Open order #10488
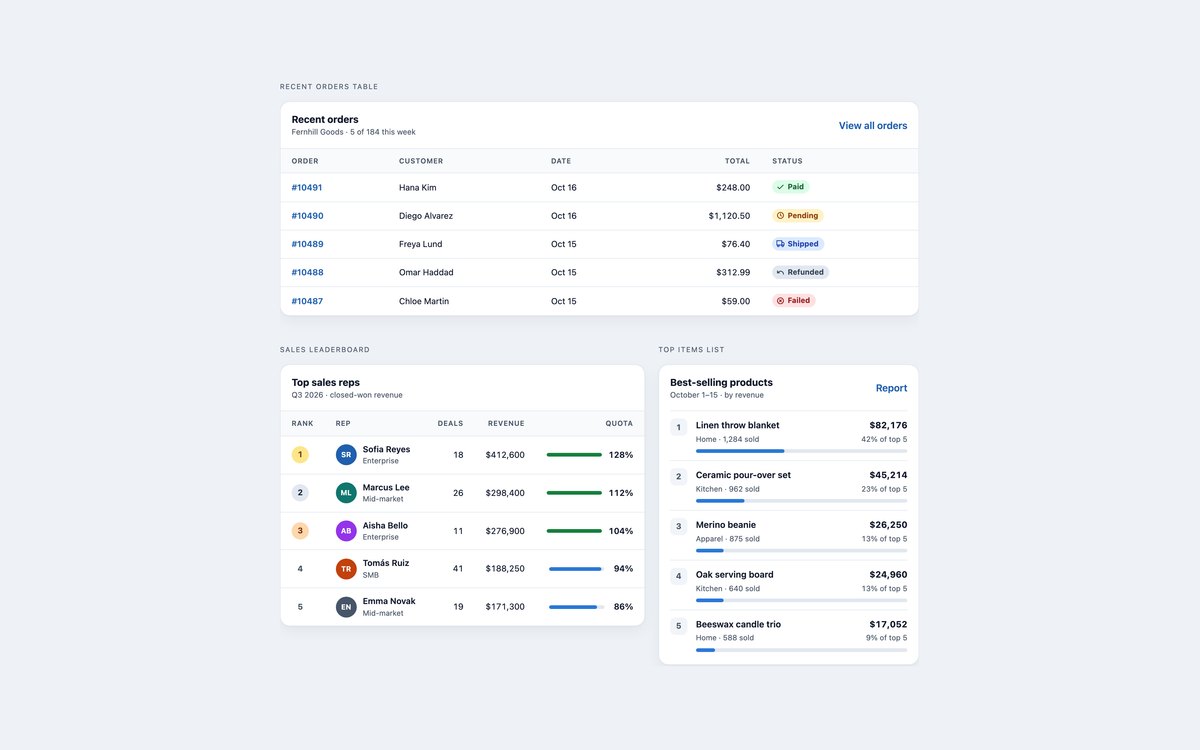The width and height of the screenshot is (1200, 750). tap(307, 272)
